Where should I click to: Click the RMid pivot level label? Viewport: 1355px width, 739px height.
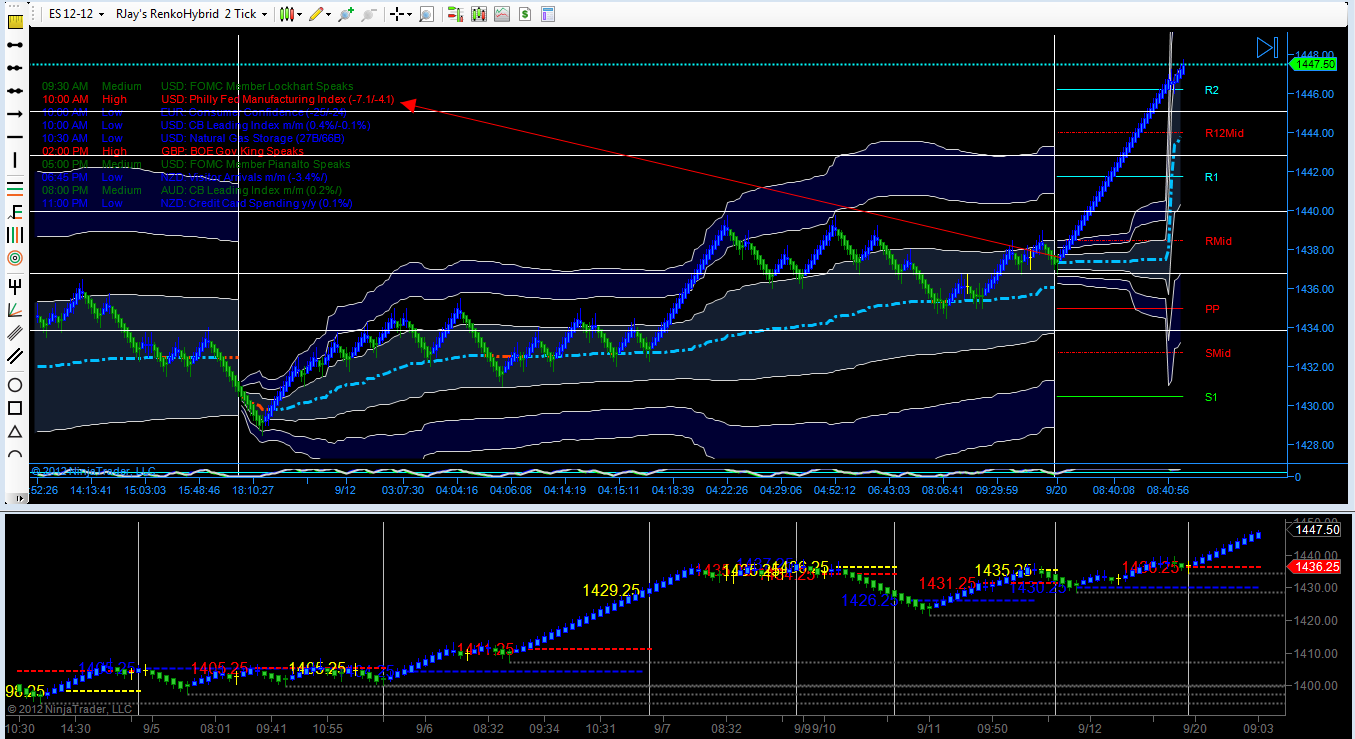[1218, 241]
